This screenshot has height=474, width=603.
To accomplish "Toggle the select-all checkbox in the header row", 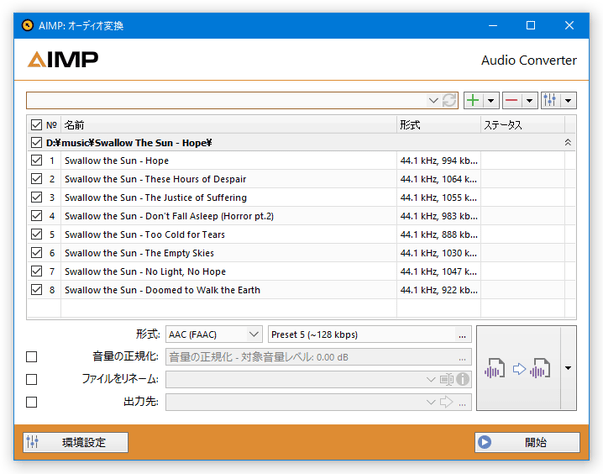I will [36, 125].
